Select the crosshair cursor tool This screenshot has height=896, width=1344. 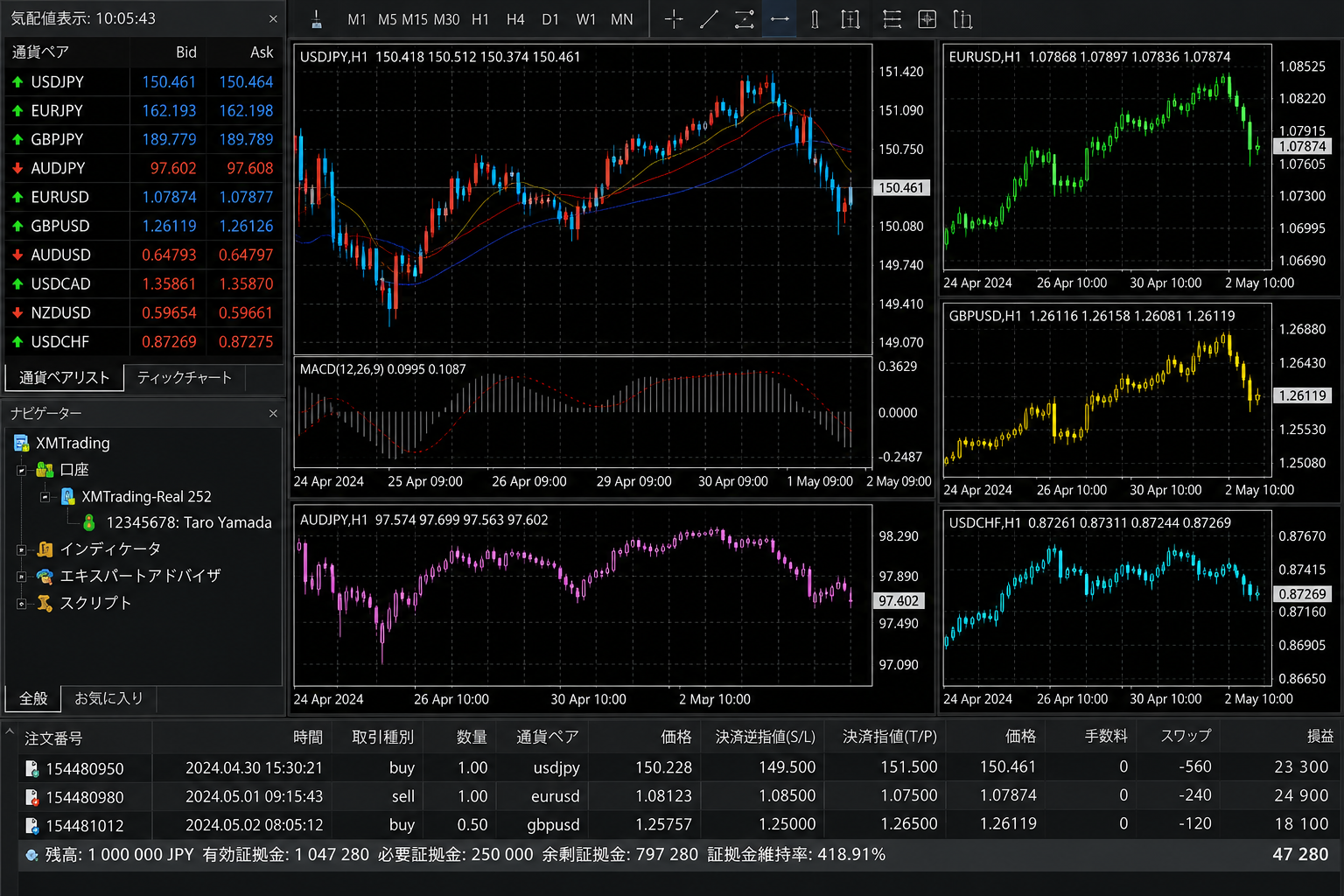coord(674,19)
